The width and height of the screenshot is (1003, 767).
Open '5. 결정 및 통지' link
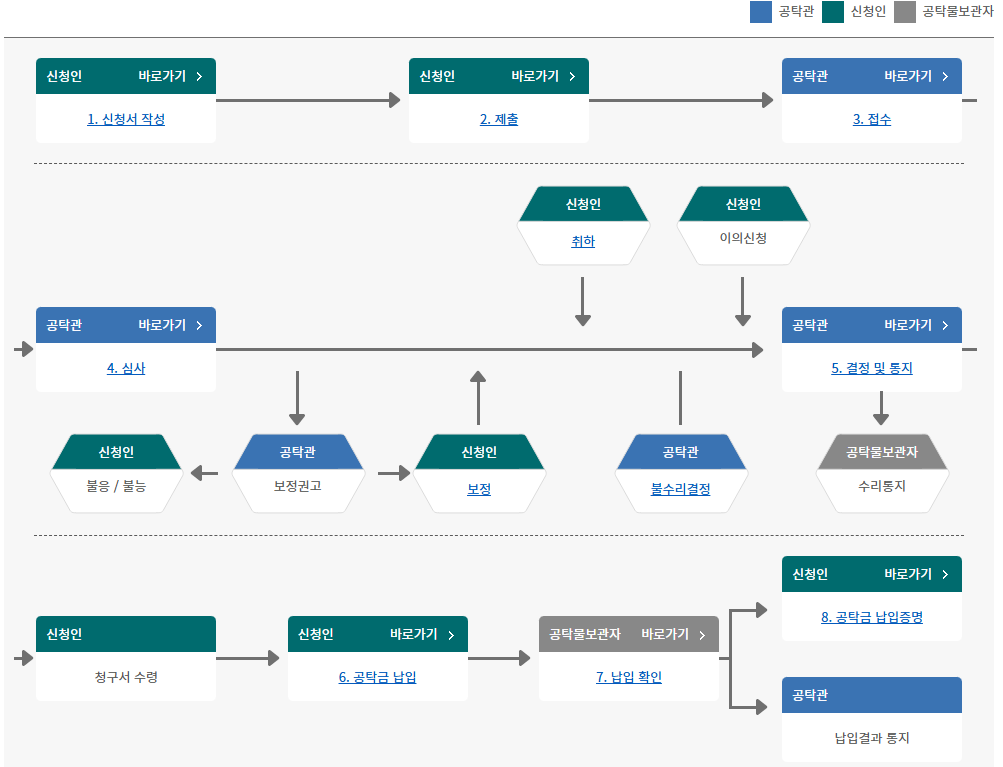click(872, 368)
